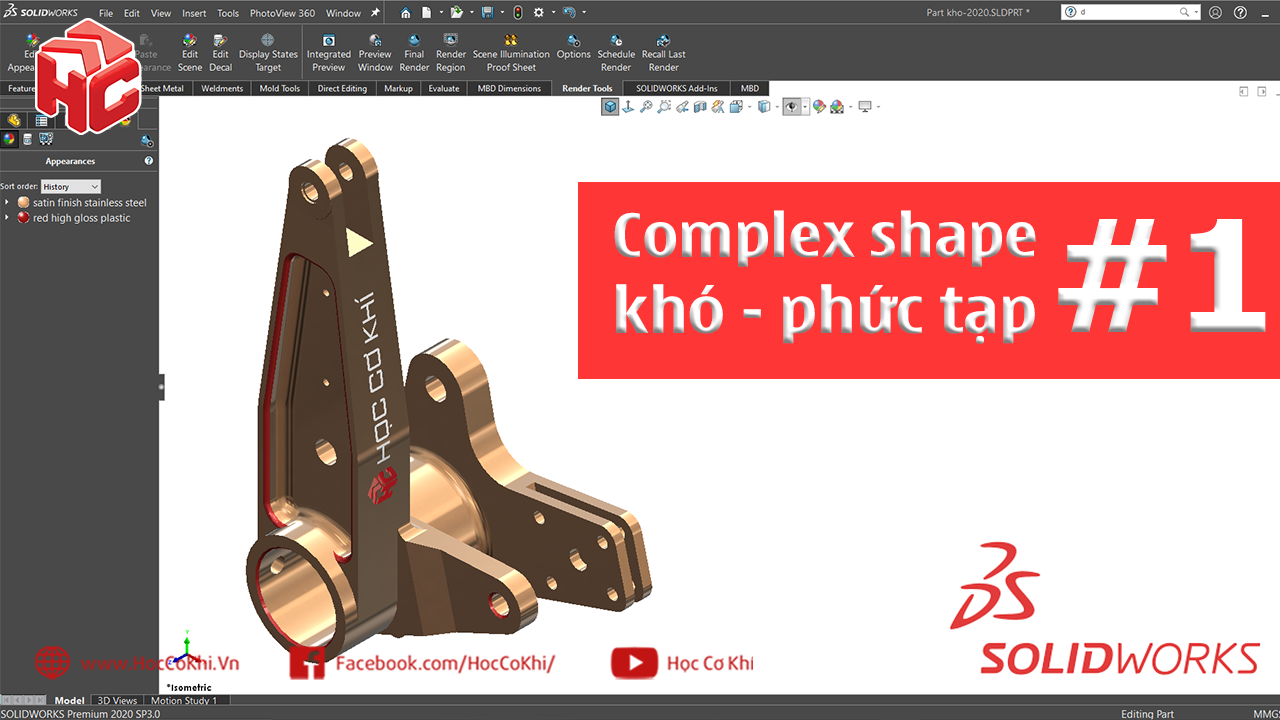The image size is (1280, 720).
Task: Click the New document icon
Action: pos(426,13)
